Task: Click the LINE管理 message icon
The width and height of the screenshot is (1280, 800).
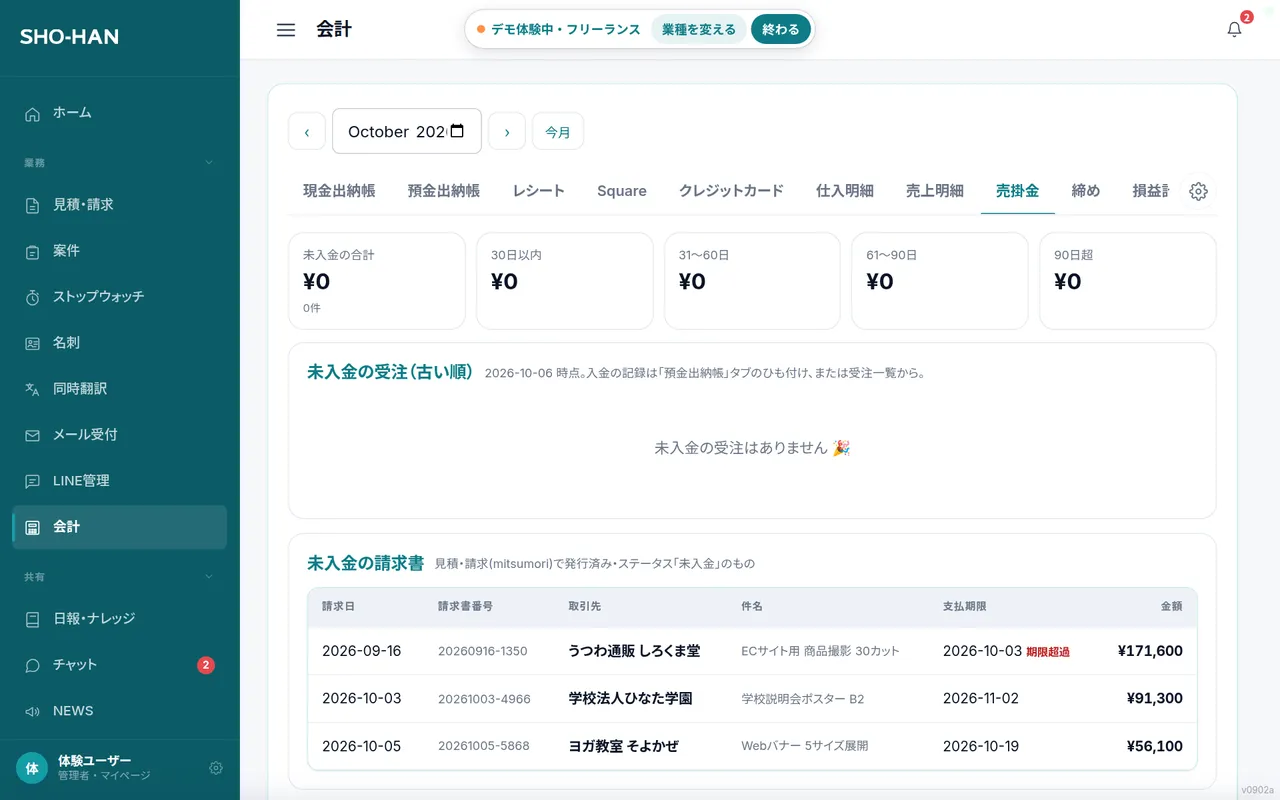Action: [x=33, y=482]
